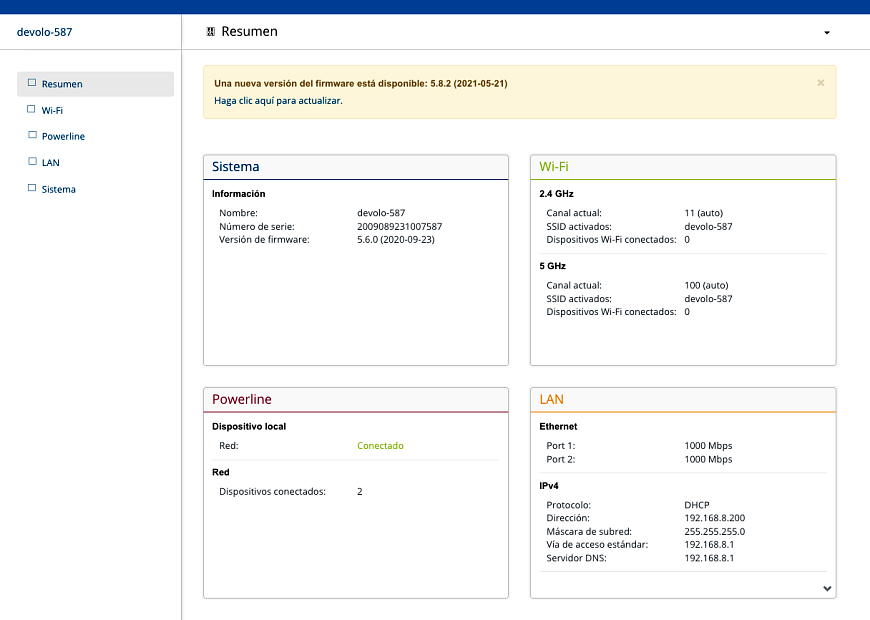The image size is (870, 620).
Task: Navigate to Sistema in the sidebar
Action: (58, 189)
